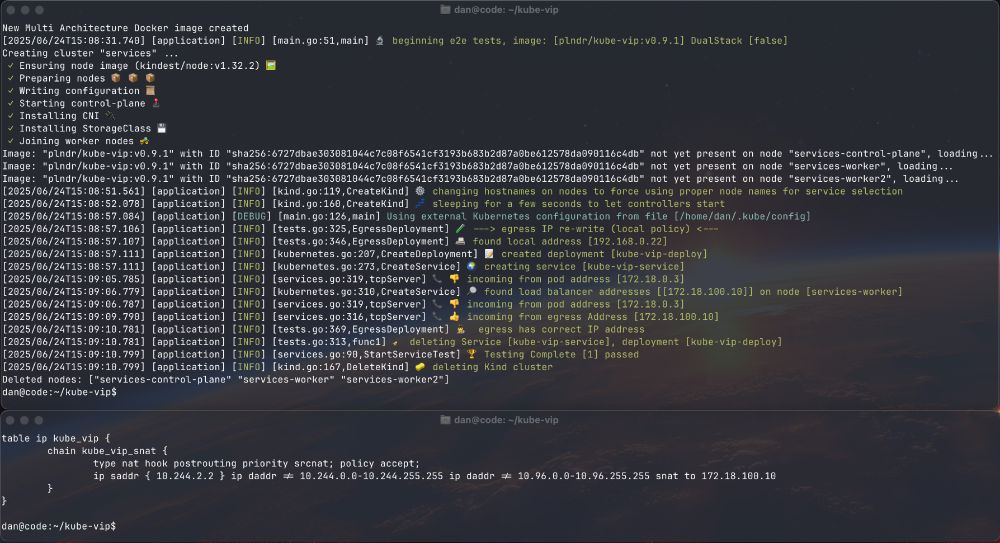
Task: Click [kind.go:167,DeleteKind] in the log
Action: (341, 367)
